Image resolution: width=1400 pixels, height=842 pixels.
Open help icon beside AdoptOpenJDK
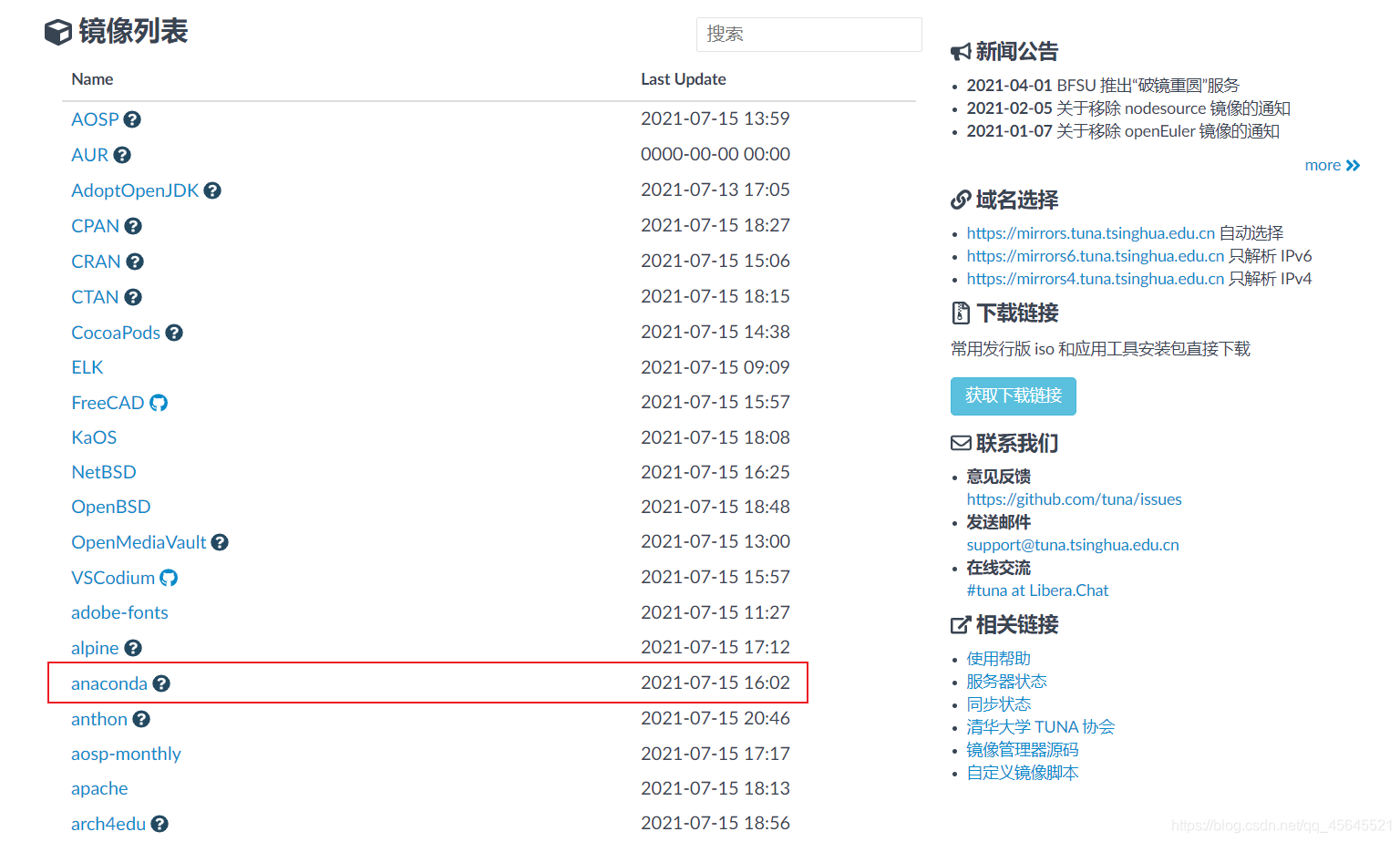tap(212, 190)
